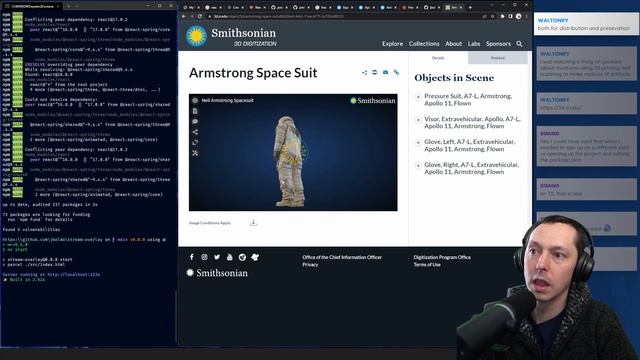Click the first WALTONFY message 'both for distribution'
Image resolution: width=640 pixels, height=360 pixels.
pyautogui.click(x=586, y=24)
